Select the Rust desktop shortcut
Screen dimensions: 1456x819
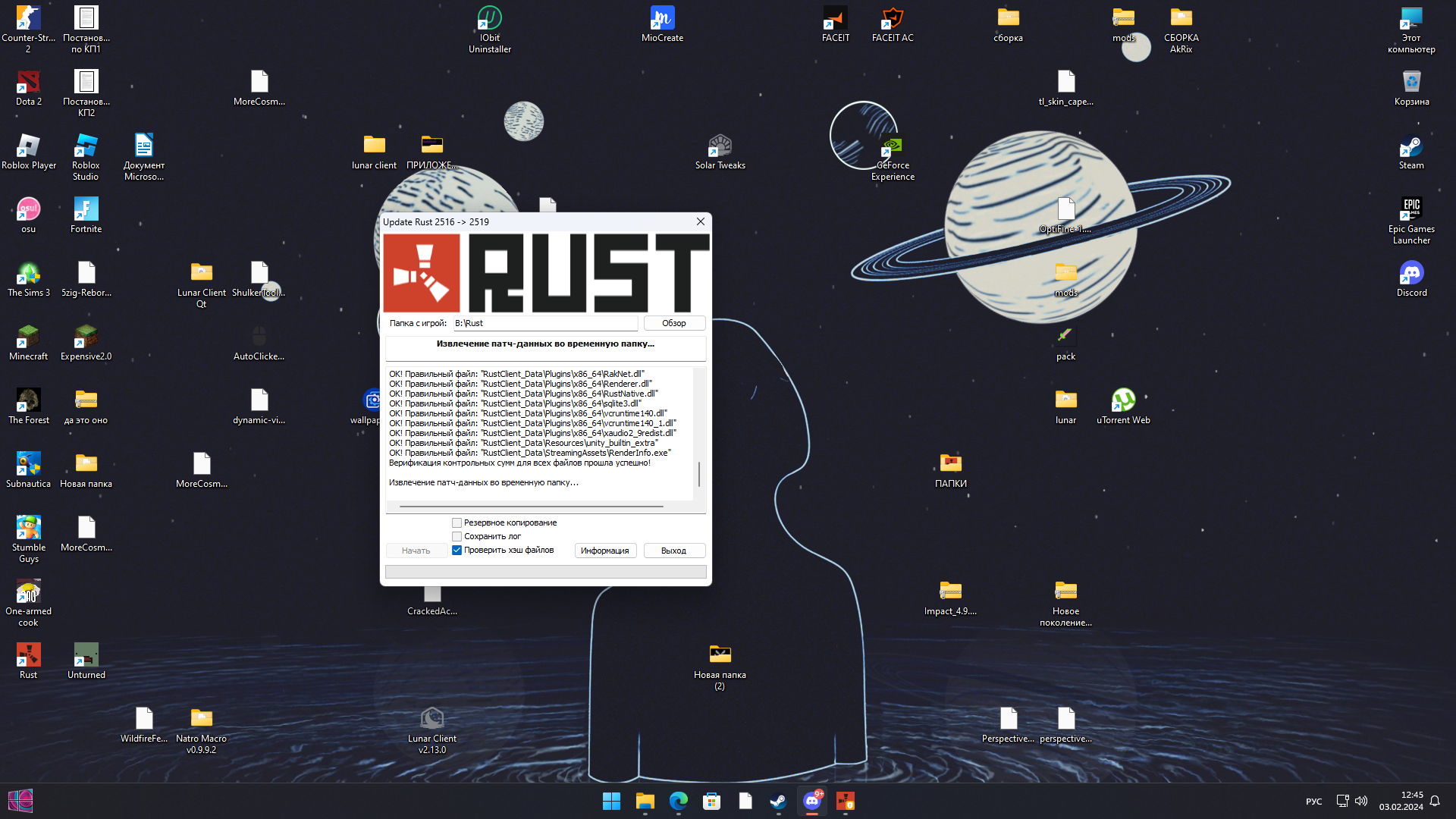[28, 661]
